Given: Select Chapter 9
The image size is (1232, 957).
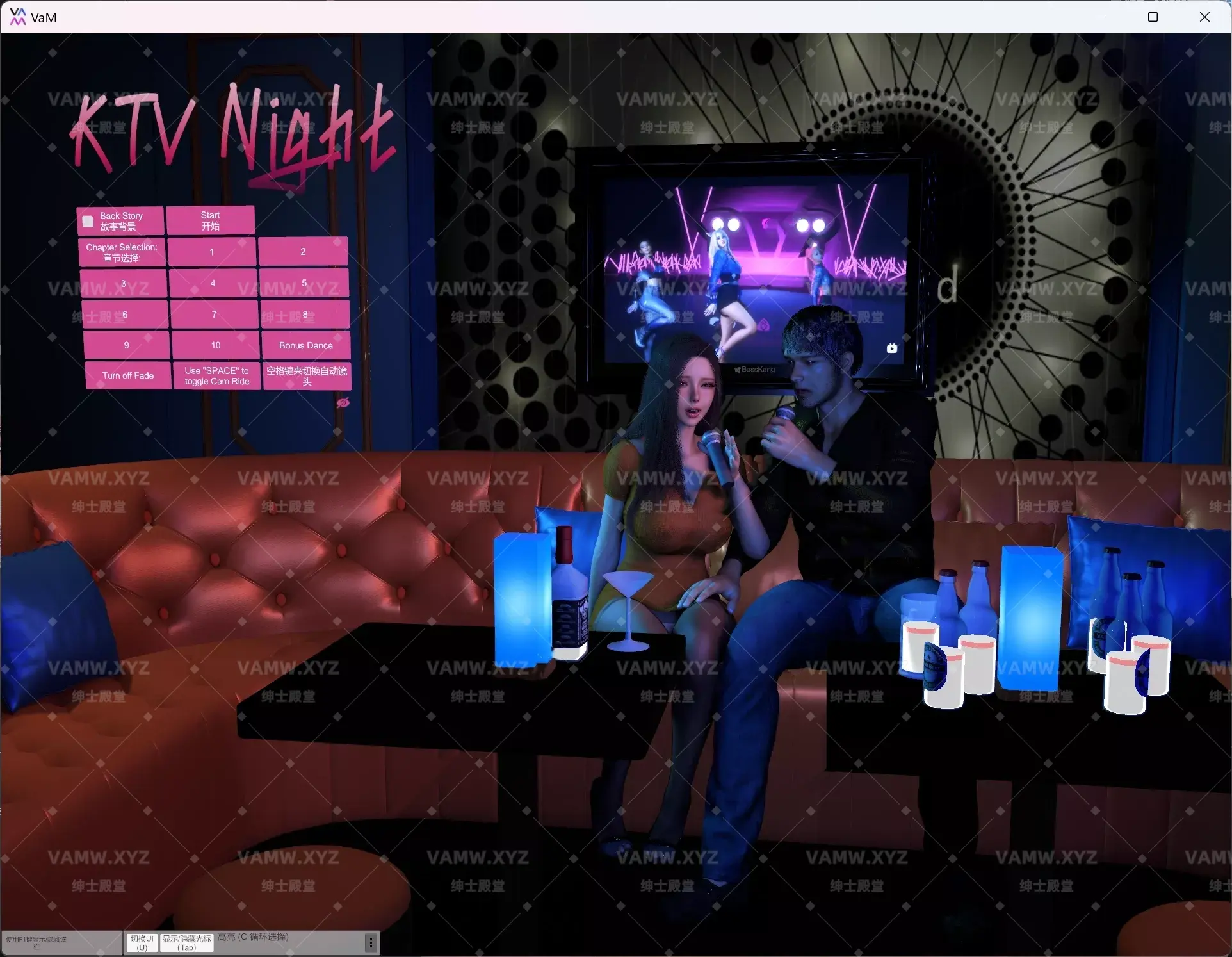Looking at the screenshot, I should (x=126, y=345).
